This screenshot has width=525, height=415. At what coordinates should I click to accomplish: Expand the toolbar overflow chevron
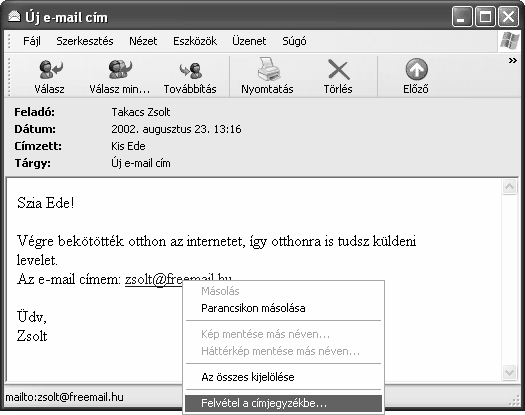(512, 61)
